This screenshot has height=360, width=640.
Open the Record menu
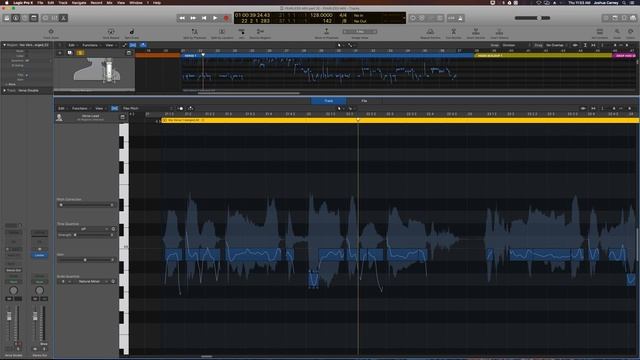[x=96, y=2]
